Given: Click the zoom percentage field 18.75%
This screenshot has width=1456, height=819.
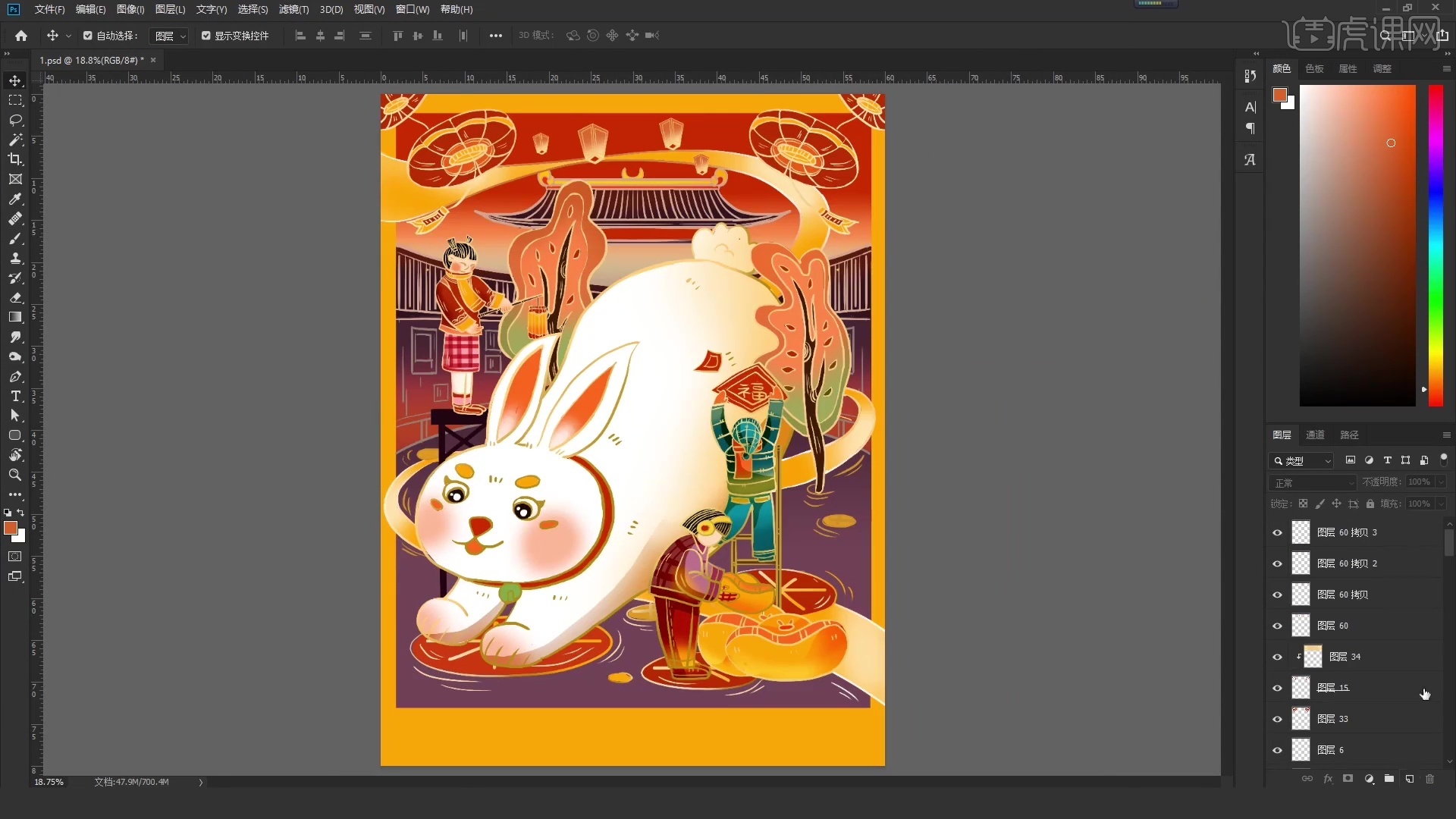Looking at the screenshot, I should tap(49, 783).
